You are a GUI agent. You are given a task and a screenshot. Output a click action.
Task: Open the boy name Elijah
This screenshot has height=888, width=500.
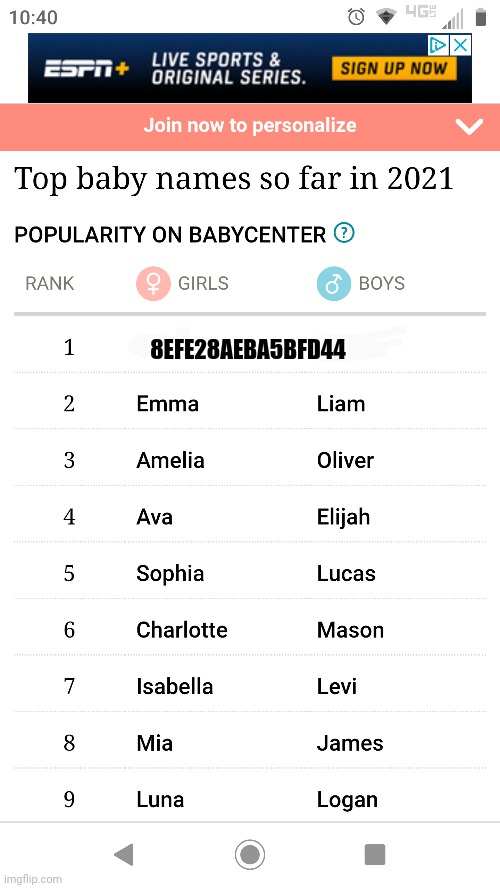pos(343,517)
